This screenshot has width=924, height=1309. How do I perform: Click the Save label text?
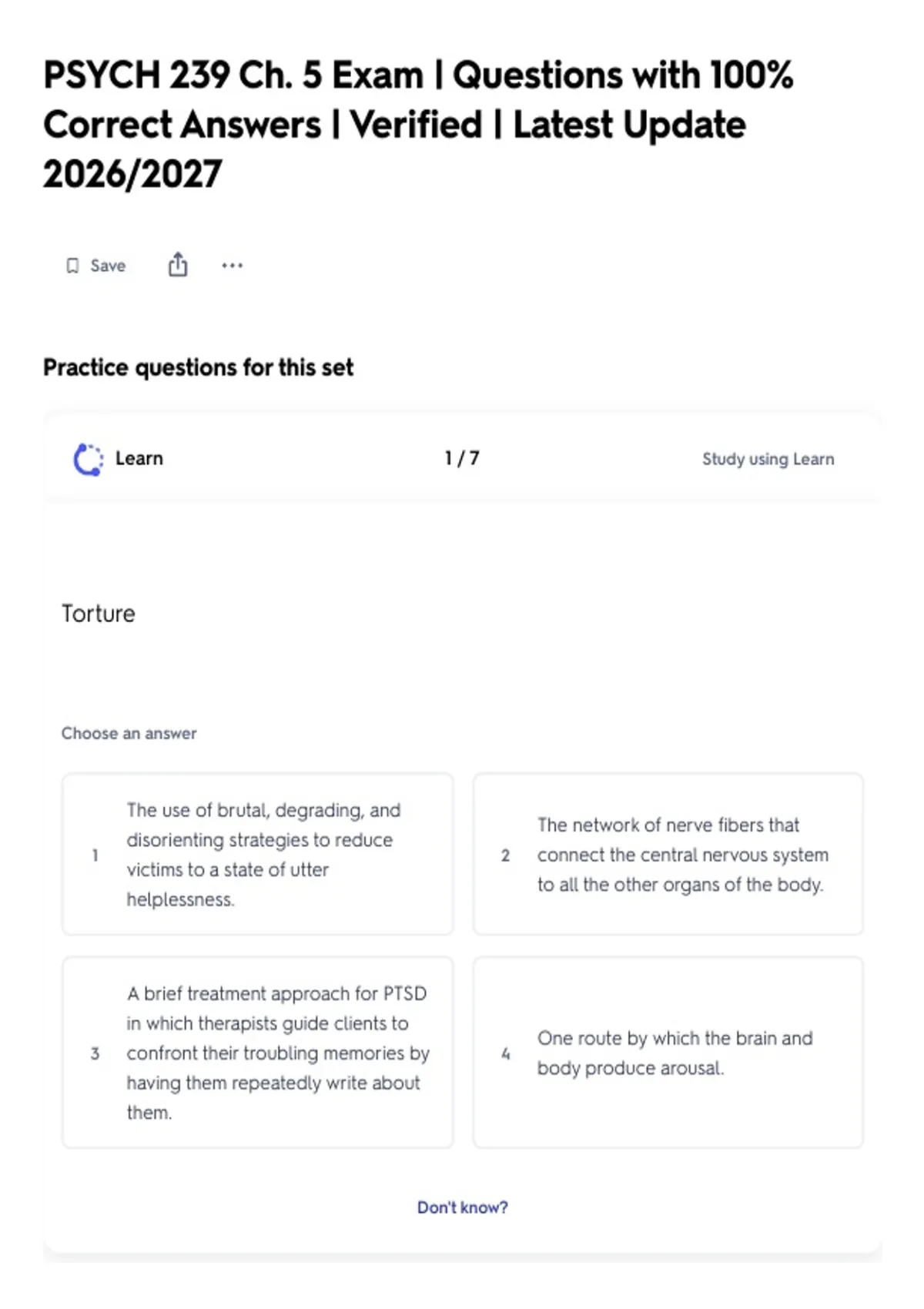pyautogui.click(x=108, y=266)
